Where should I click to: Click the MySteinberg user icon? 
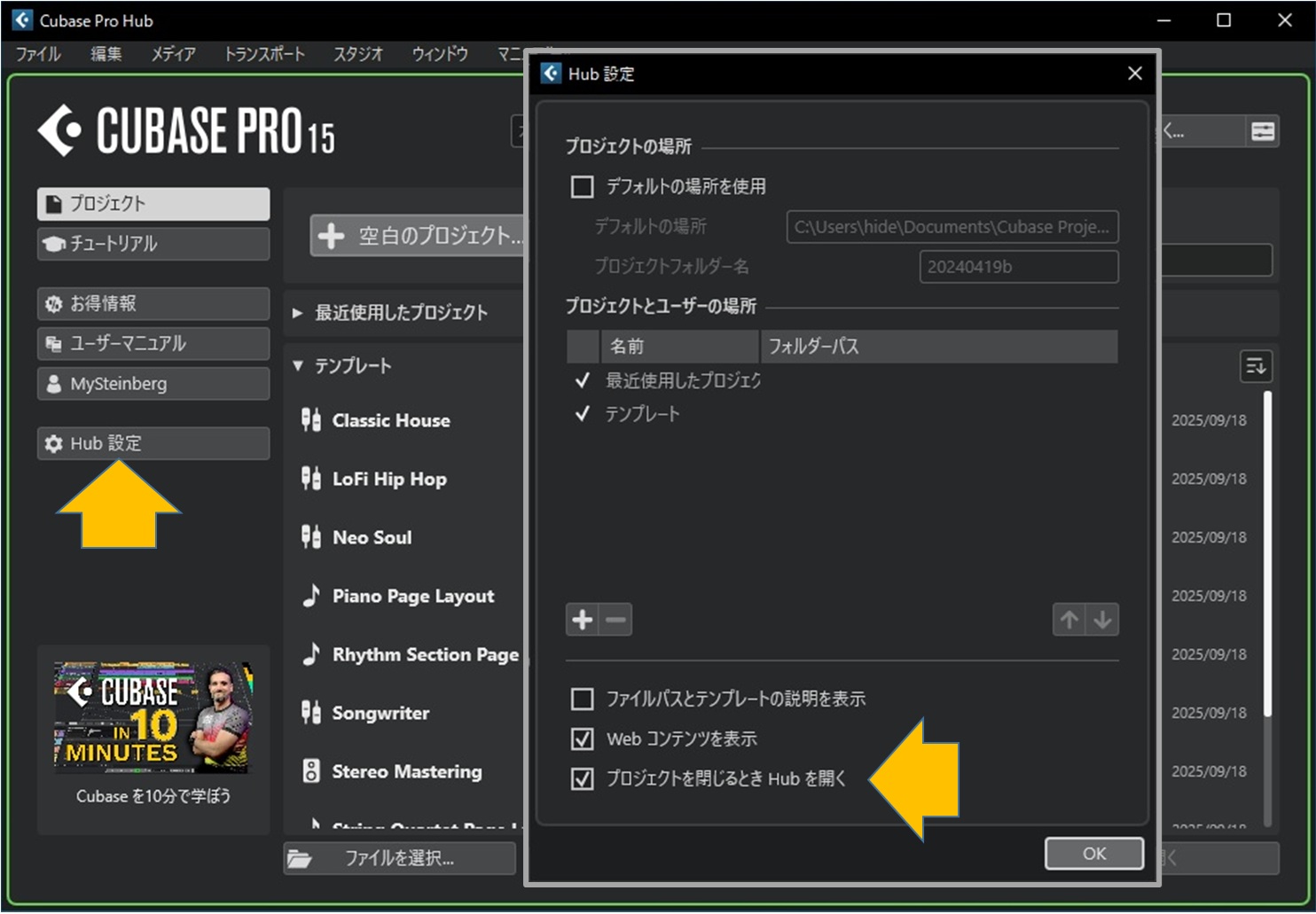[53, 383]
